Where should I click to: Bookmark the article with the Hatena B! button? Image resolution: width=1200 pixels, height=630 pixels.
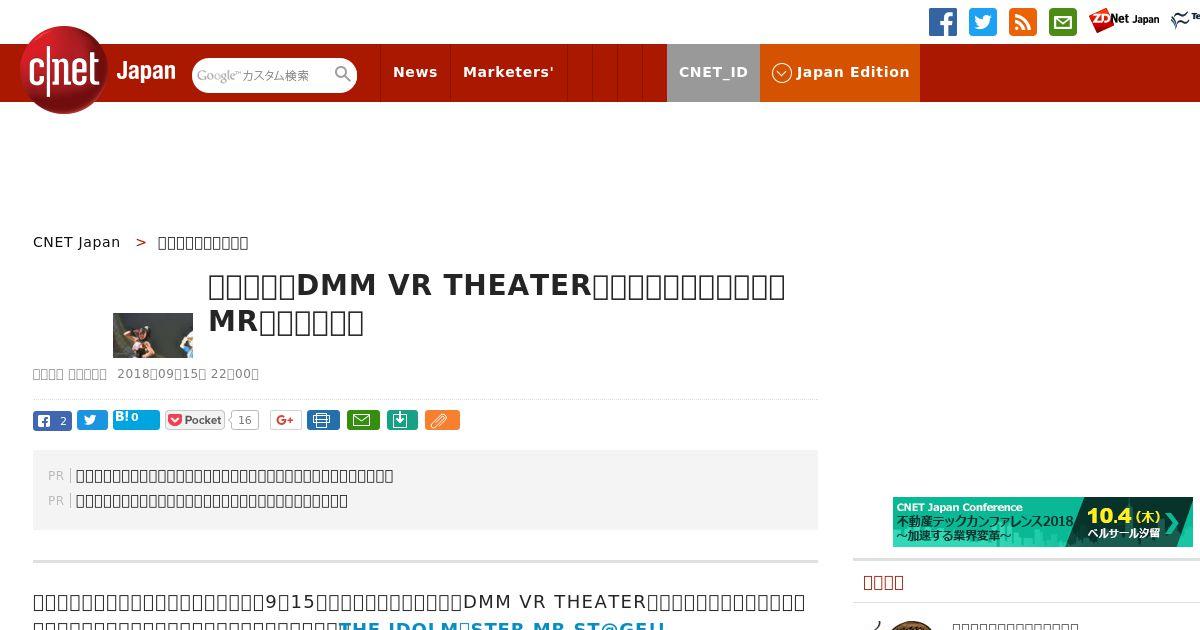136,420
